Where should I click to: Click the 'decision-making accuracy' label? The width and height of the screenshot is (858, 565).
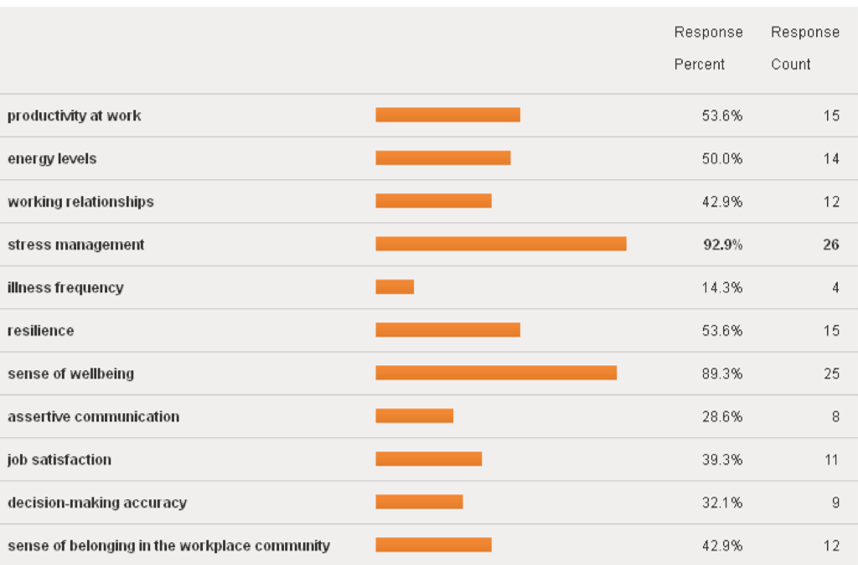point(97,503)
